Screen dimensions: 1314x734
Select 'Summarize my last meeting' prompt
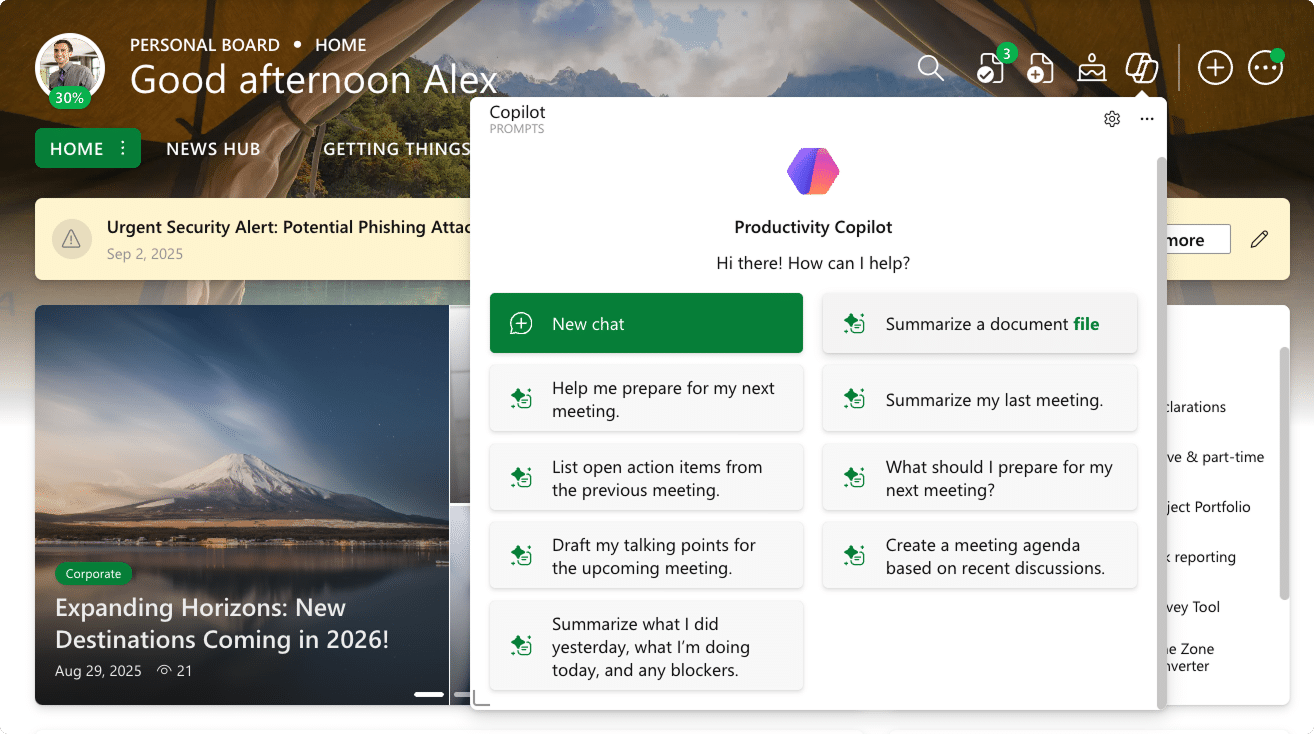pyautogui.click(x=979, y=400)
